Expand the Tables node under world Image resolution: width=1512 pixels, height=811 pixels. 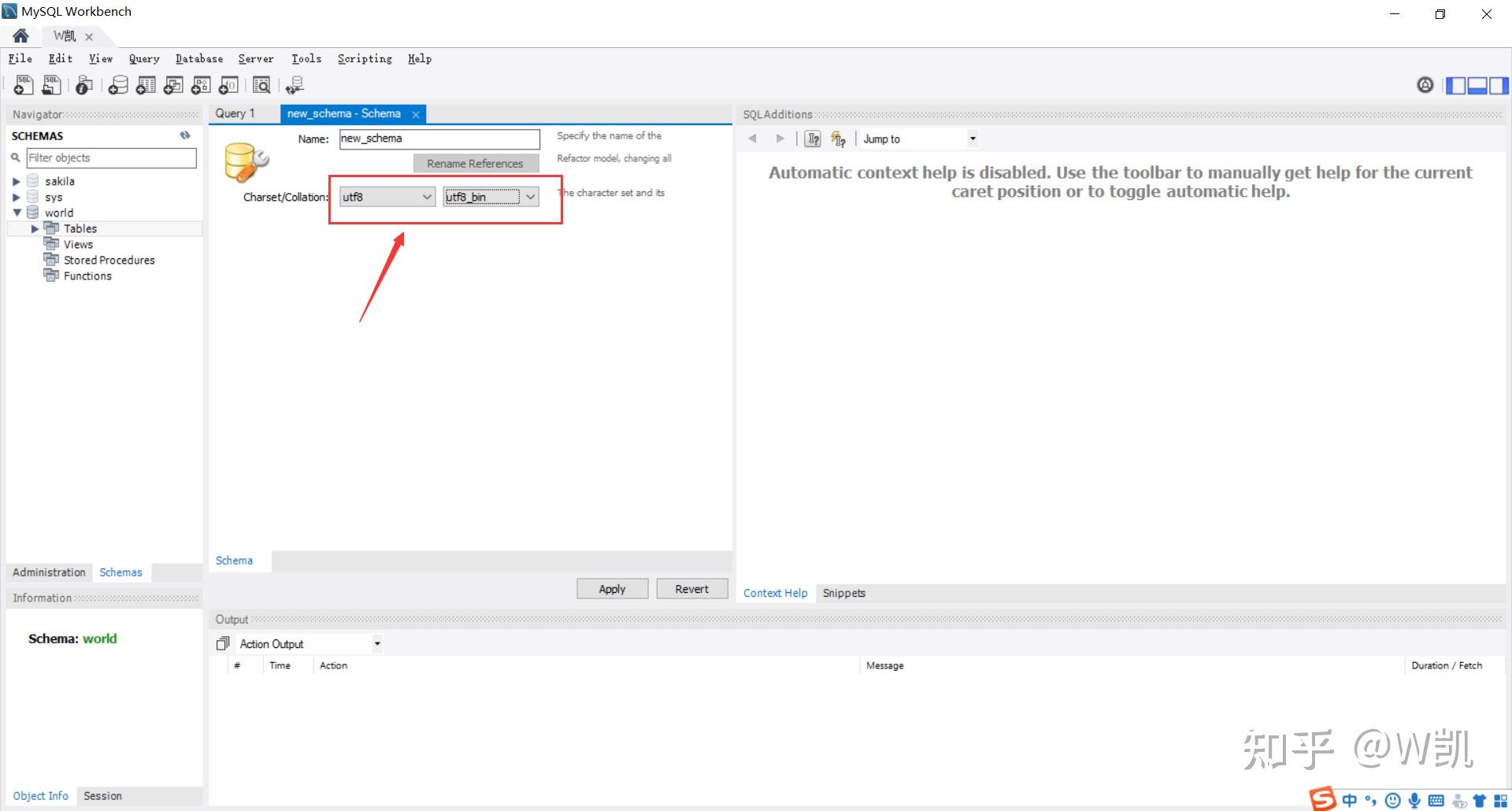point(35,228)
